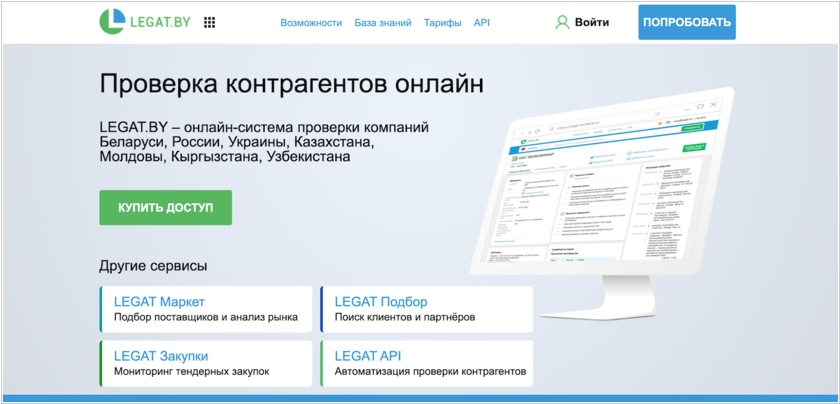Open the Тарифы page
Viewport: 840px width, 404px height.
click(x=442, y=23)
